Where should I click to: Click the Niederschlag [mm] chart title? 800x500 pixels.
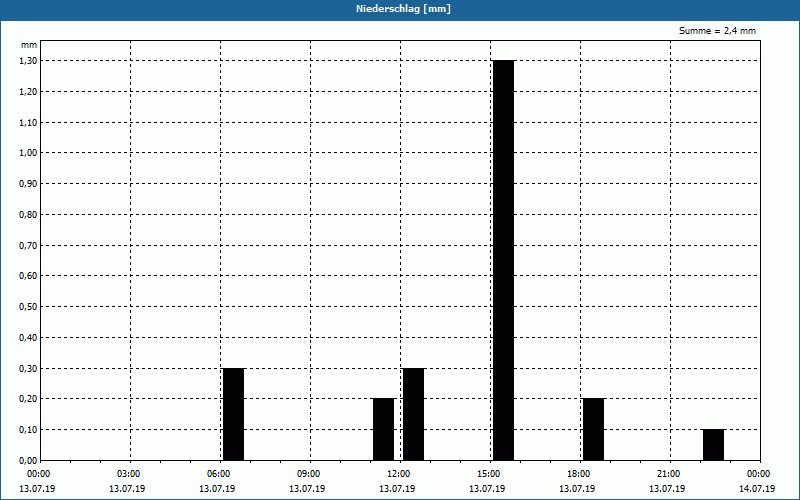pyautogui.click(x=403, y=9)
